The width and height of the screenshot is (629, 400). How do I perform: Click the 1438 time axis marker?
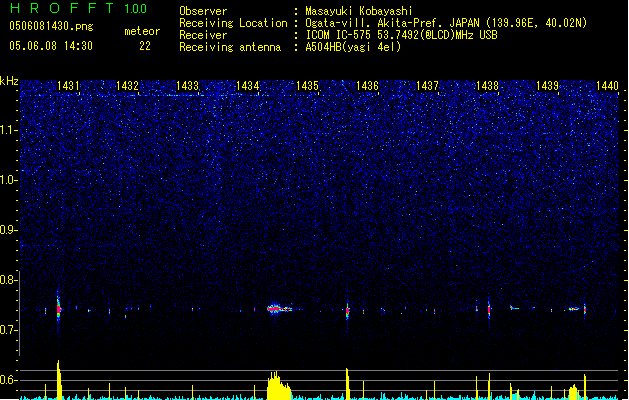click(x=487, y=86)
